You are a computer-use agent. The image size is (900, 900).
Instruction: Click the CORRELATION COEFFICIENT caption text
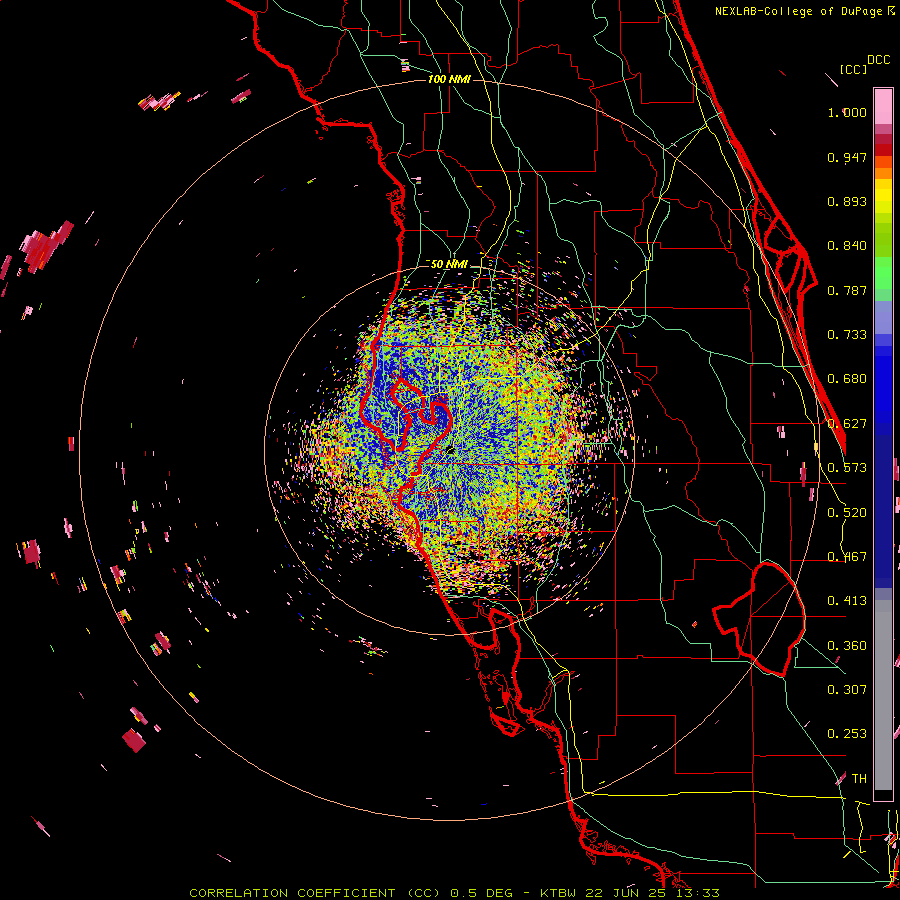292,893
